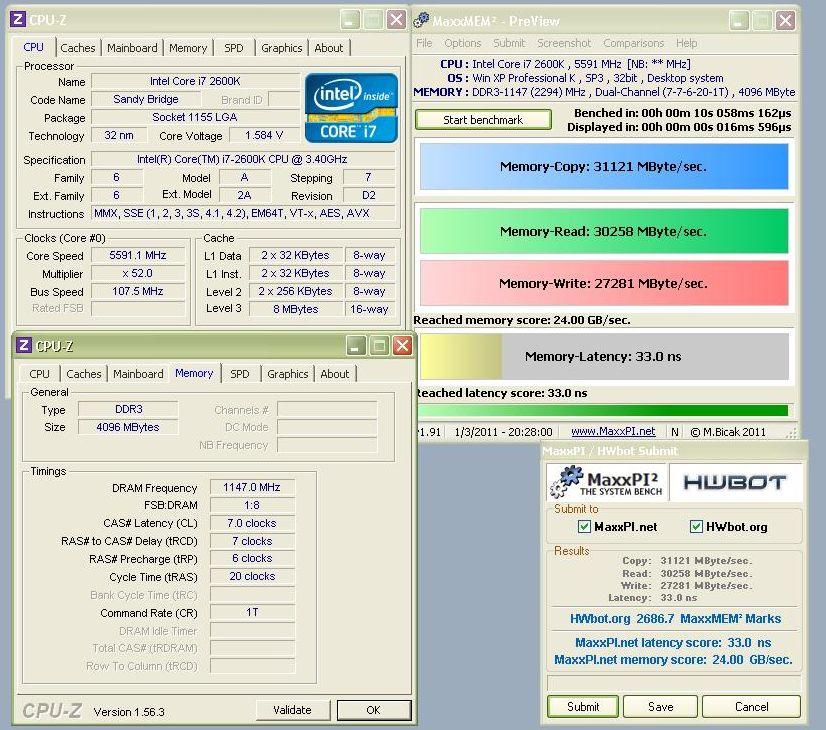This screenshot has height=730, width=826.
Task: Click the Multiplier value x 52.0
Action: coord(138,273)
